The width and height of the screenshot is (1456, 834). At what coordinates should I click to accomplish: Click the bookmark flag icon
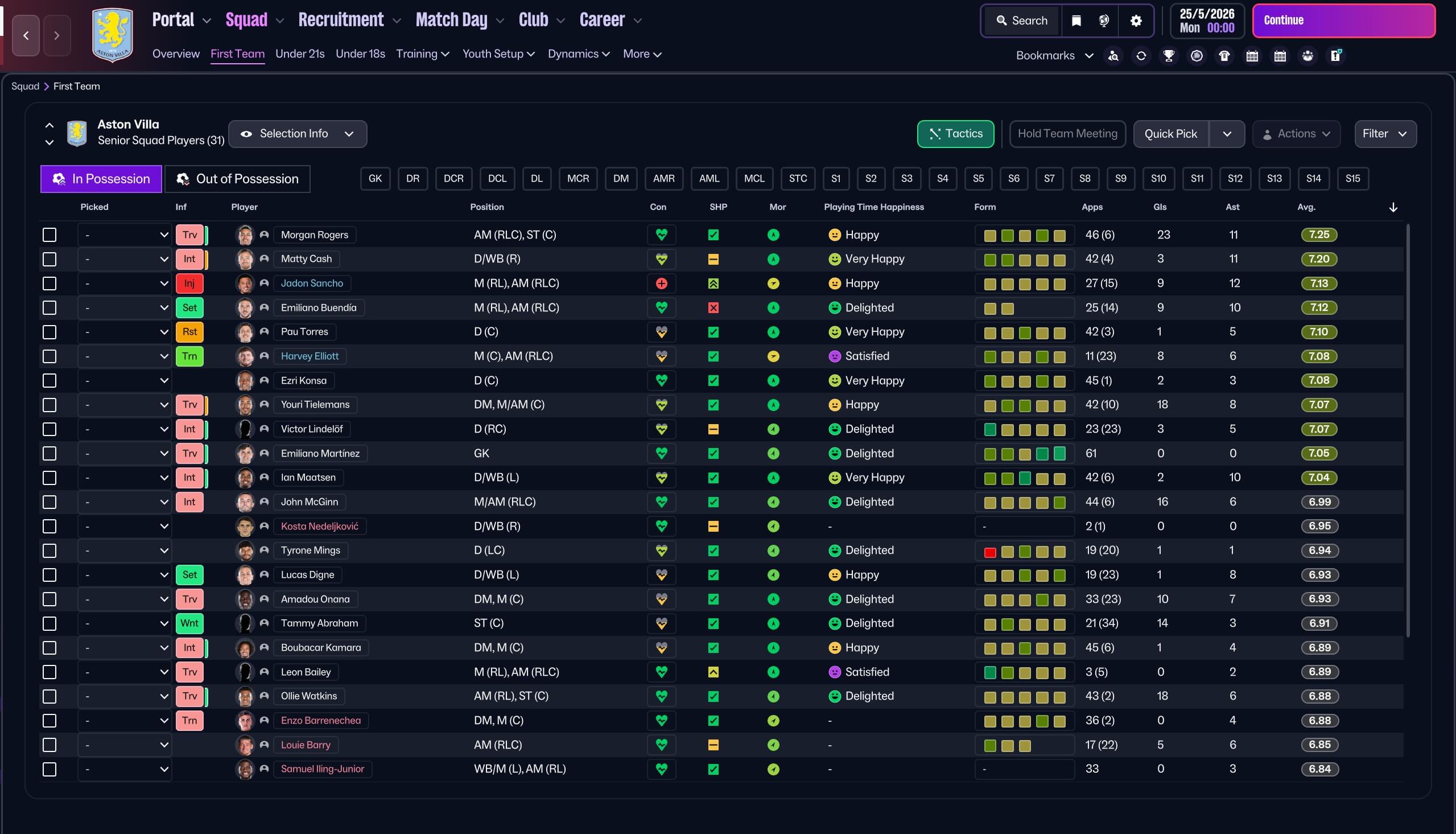1076,20
